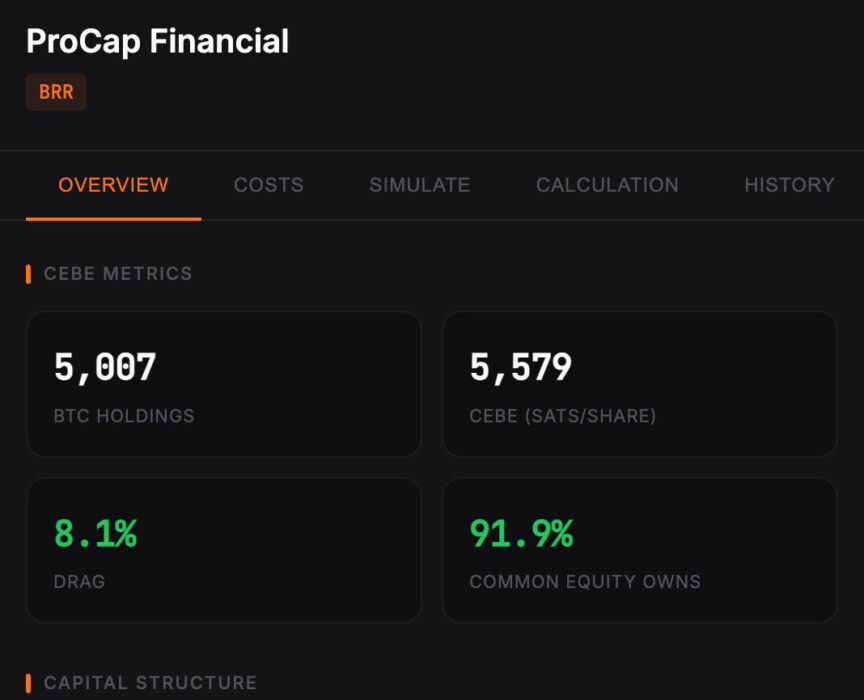Select the 5,007 BTC holdings value

[105, 368]
